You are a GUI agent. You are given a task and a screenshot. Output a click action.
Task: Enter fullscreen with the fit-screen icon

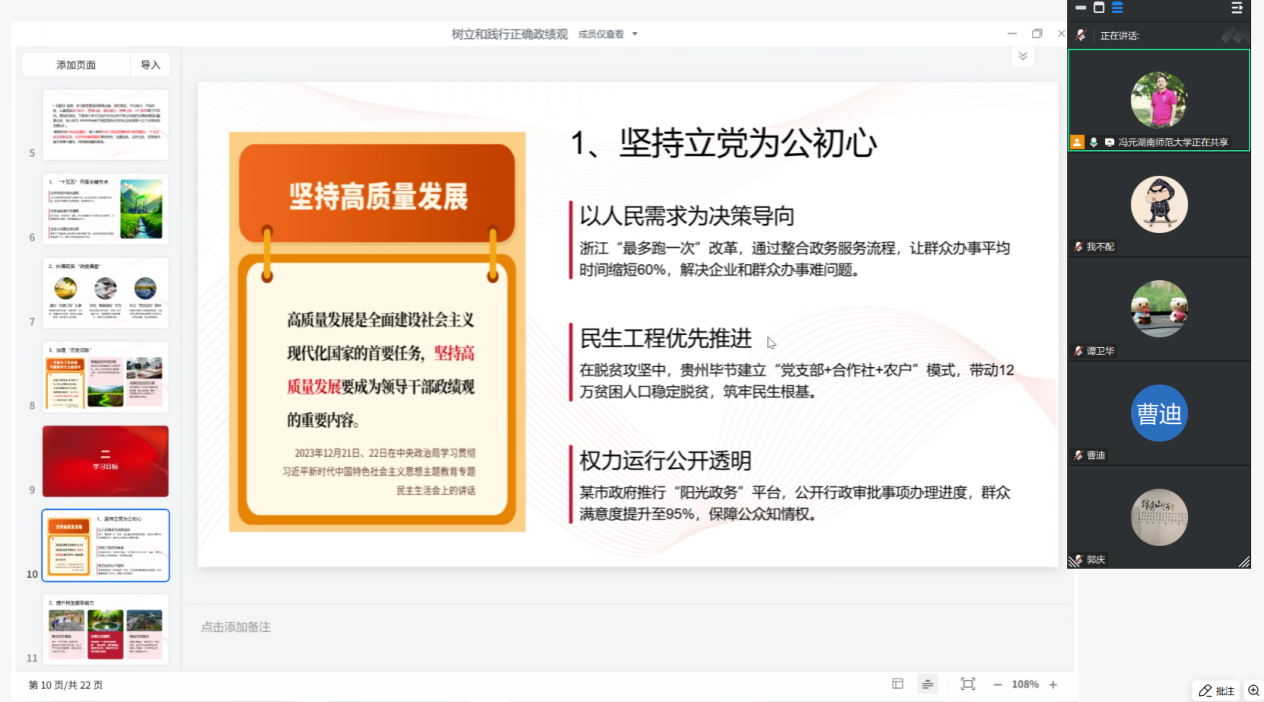(967, 684)
